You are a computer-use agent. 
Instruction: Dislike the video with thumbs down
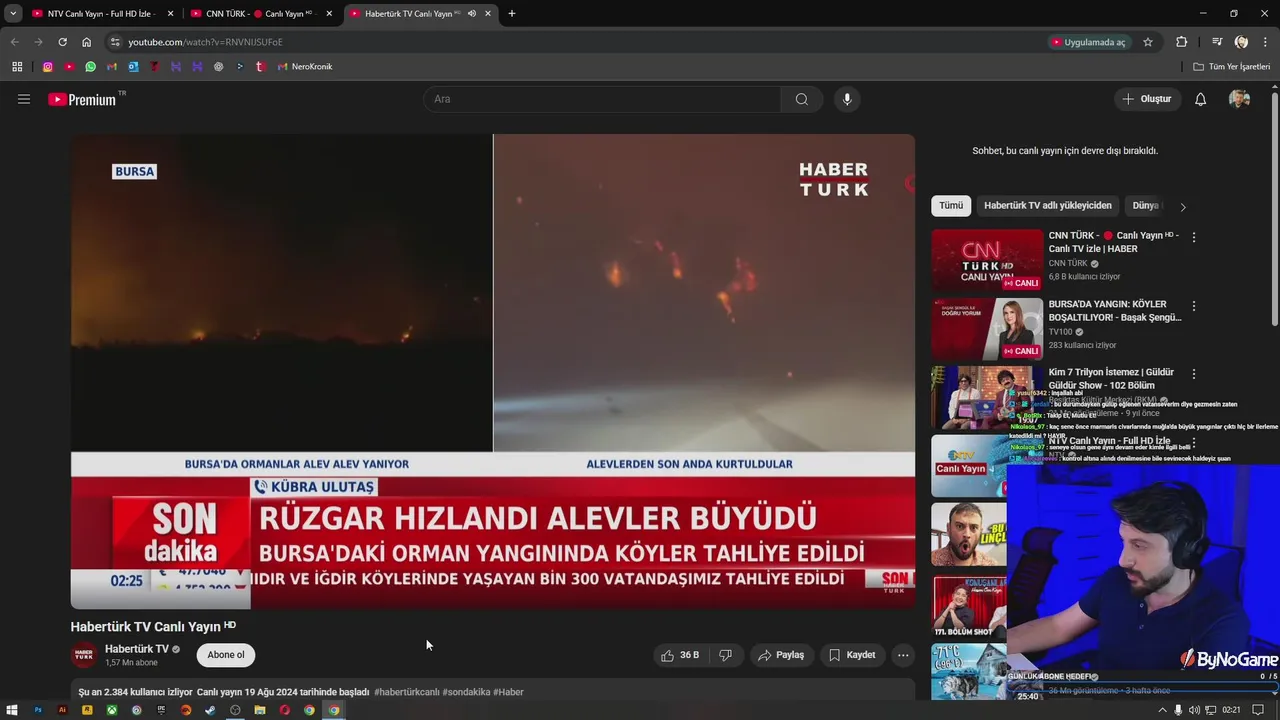click(x=726, y=655)
